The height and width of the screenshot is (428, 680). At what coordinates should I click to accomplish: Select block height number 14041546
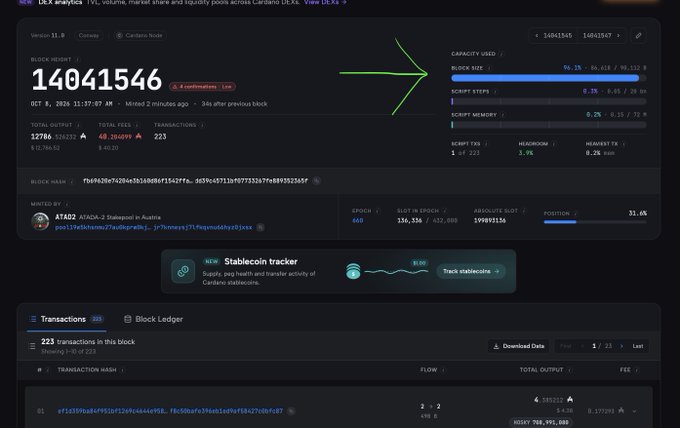[96, 80]
